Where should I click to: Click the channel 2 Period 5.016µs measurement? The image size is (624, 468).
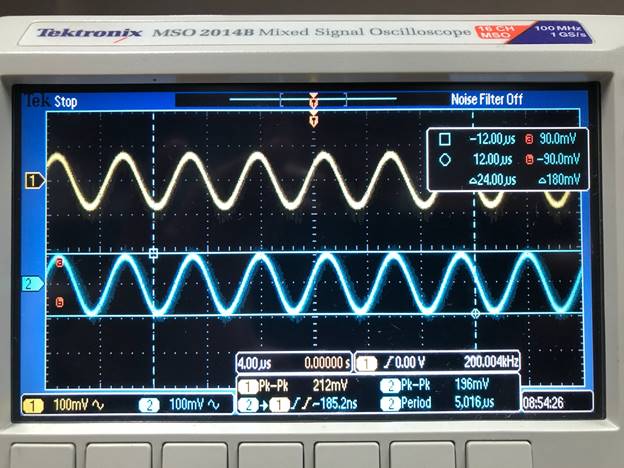click(437, 403)
